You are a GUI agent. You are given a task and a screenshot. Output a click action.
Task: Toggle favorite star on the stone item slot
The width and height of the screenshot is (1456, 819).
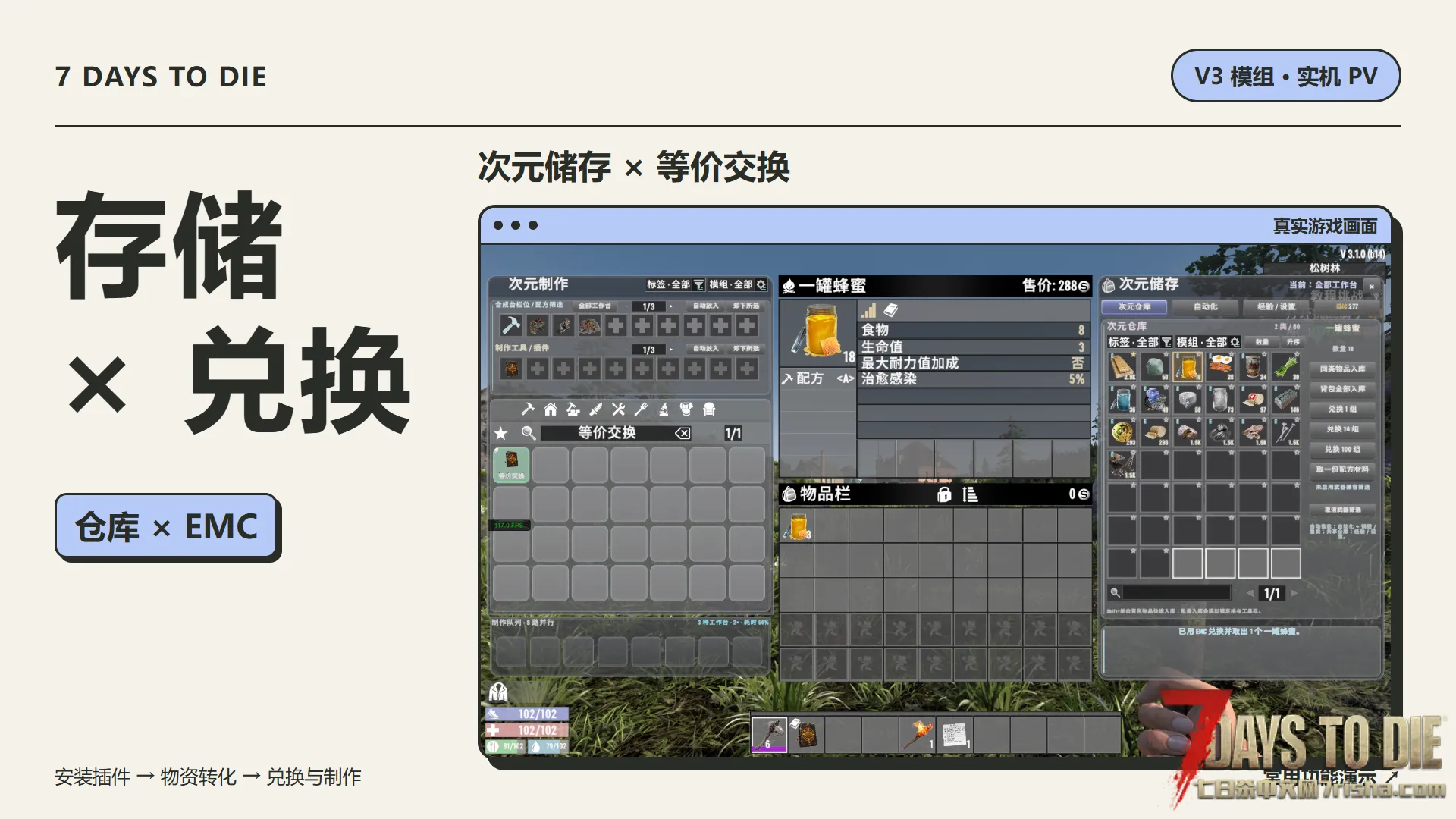coord(1165,354)
